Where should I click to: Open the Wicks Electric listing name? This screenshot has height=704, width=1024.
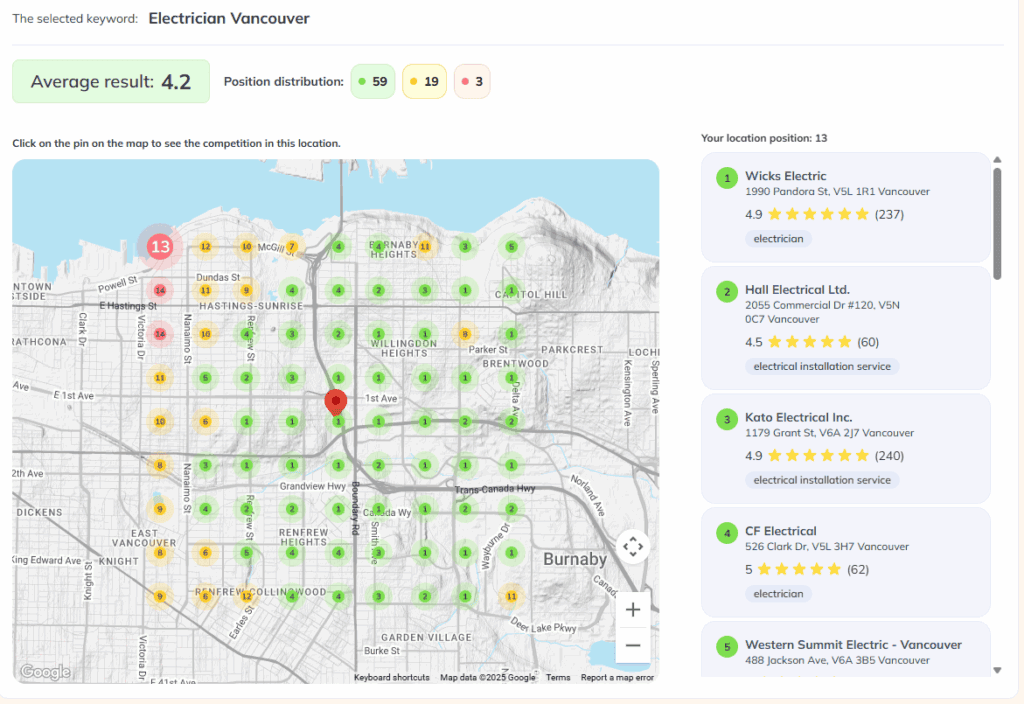pos(786,176)
